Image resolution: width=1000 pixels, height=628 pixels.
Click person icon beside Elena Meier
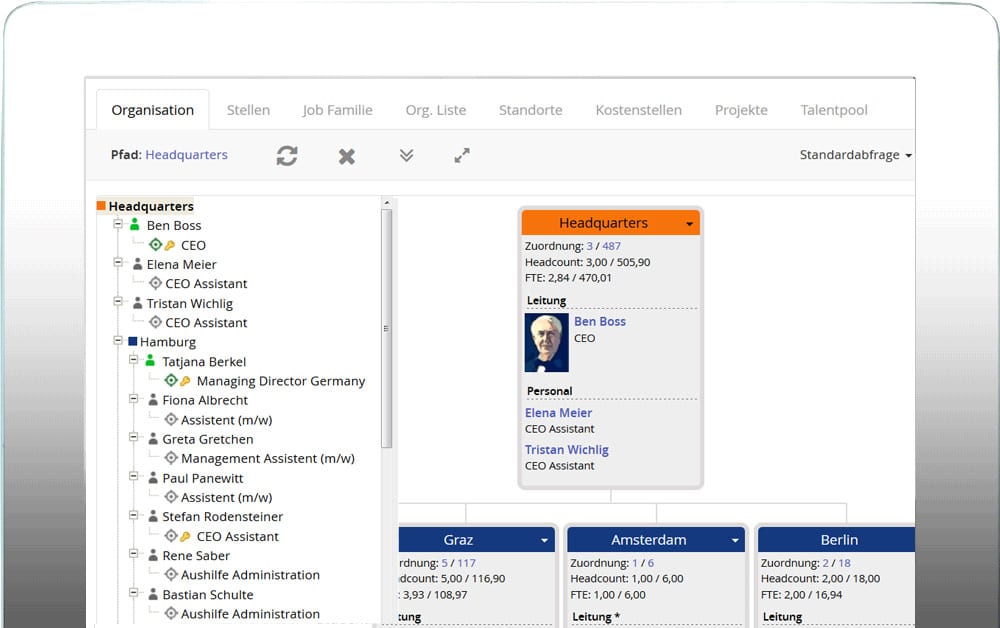[x=137, y=263]
